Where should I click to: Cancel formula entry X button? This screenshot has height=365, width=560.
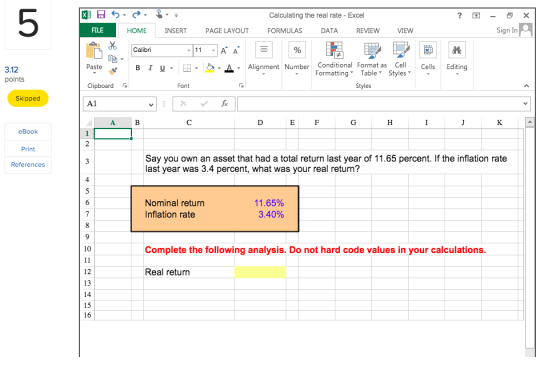[x=183, y=104]
